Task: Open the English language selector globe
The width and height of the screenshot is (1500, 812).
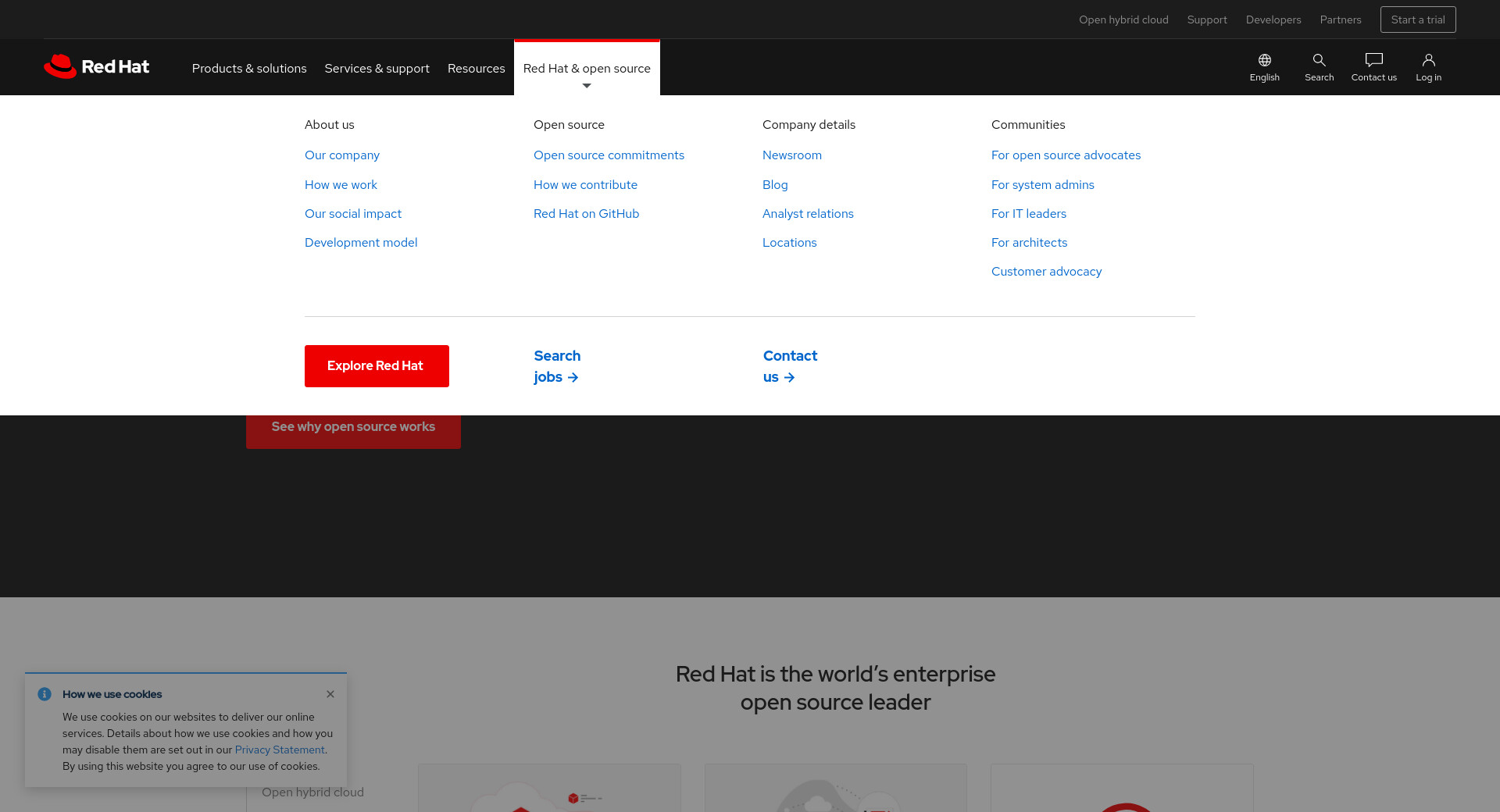Action: 1264,61
